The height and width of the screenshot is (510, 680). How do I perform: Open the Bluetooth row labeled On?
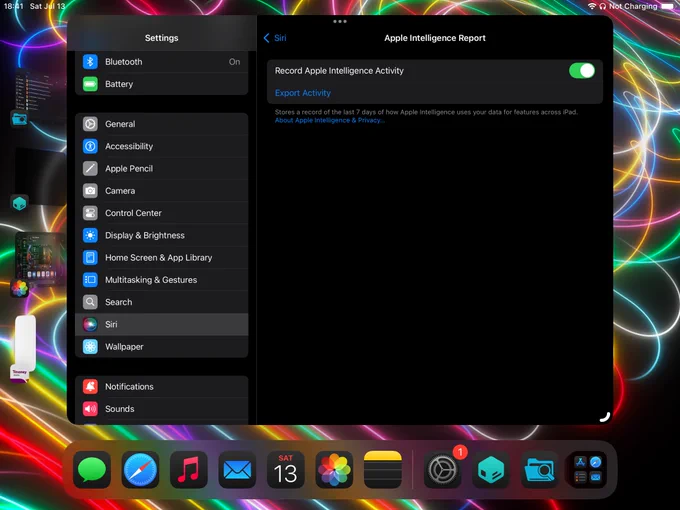161,62
